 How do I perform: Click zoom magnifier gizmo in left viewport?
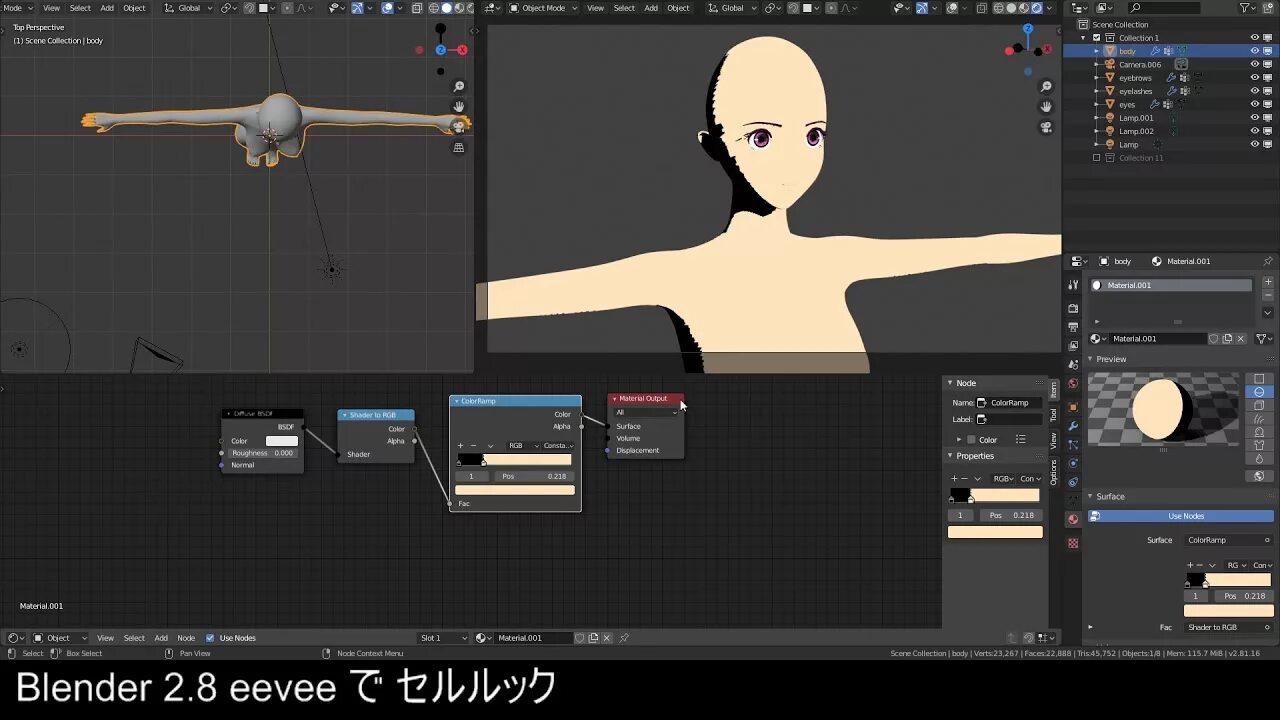(x=459, y=87)
